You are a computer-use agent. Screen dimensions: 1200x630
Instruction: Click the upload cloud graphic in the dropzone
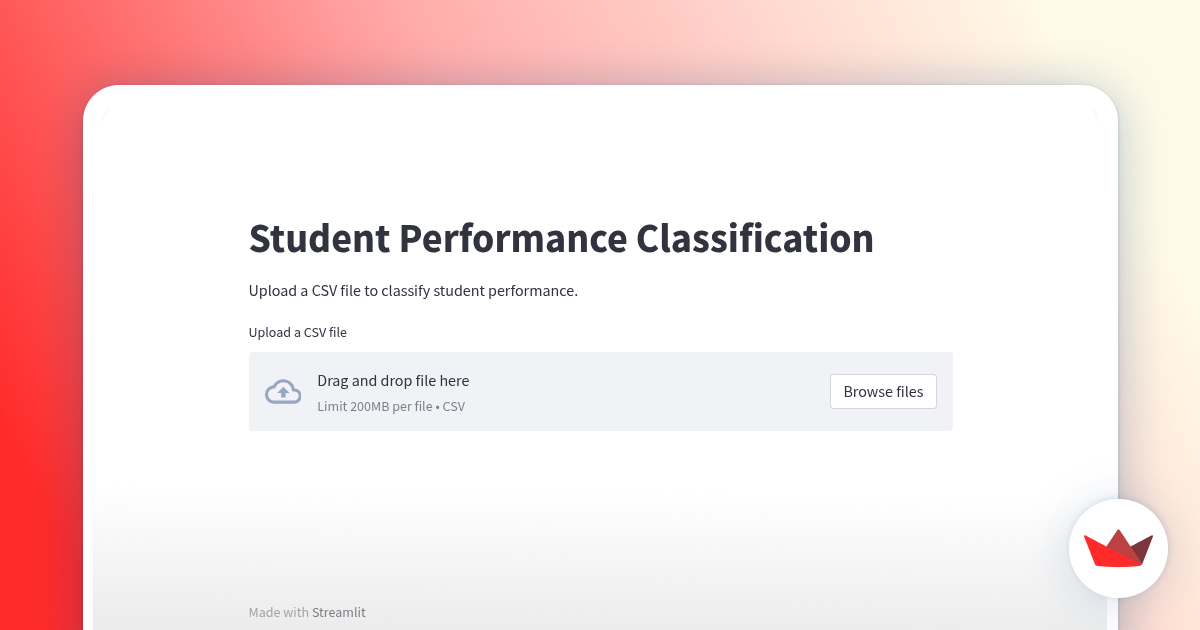click(x=283, y=391)
